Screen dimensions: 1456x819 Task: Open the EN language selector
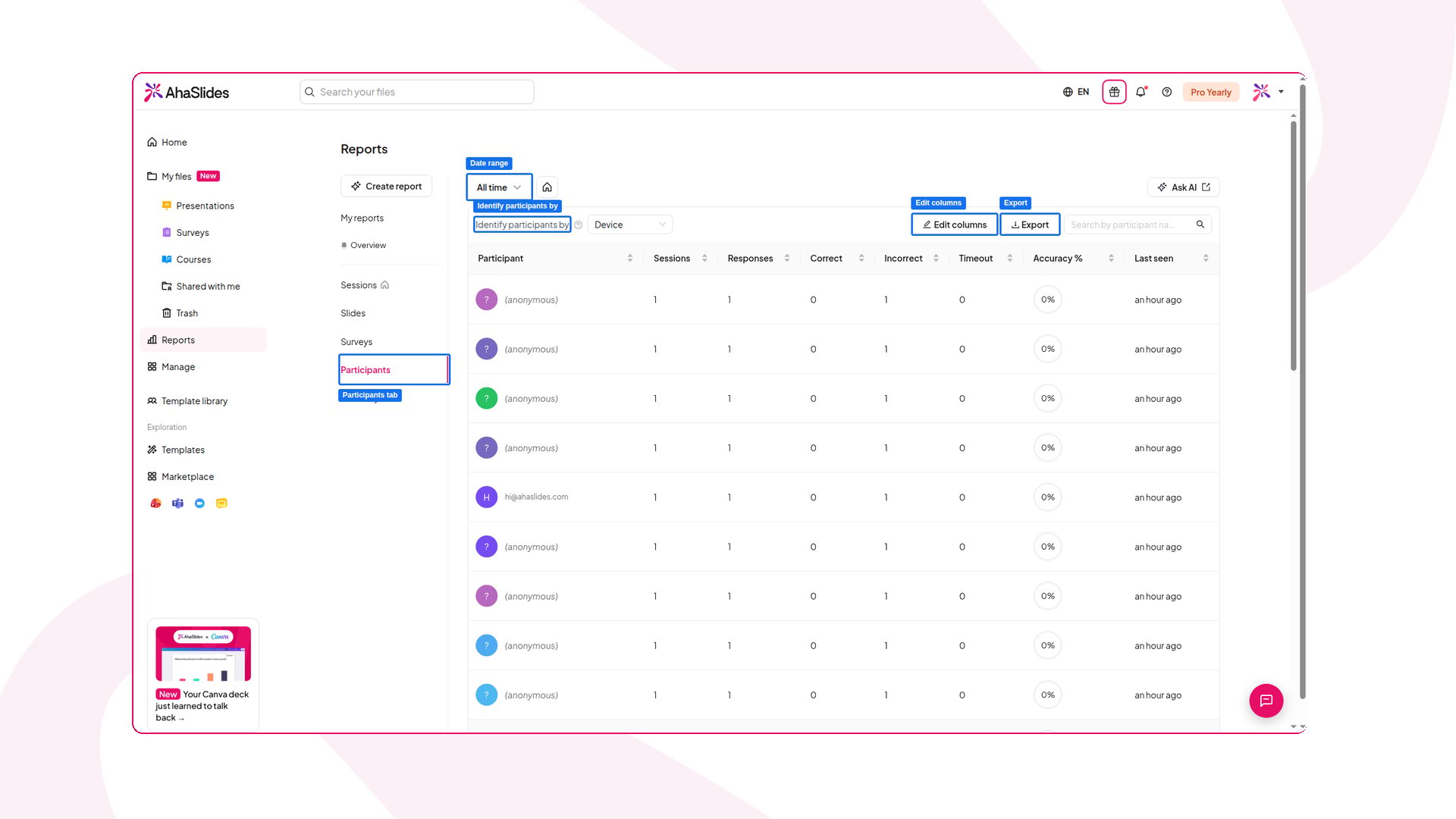(1076, 92)
